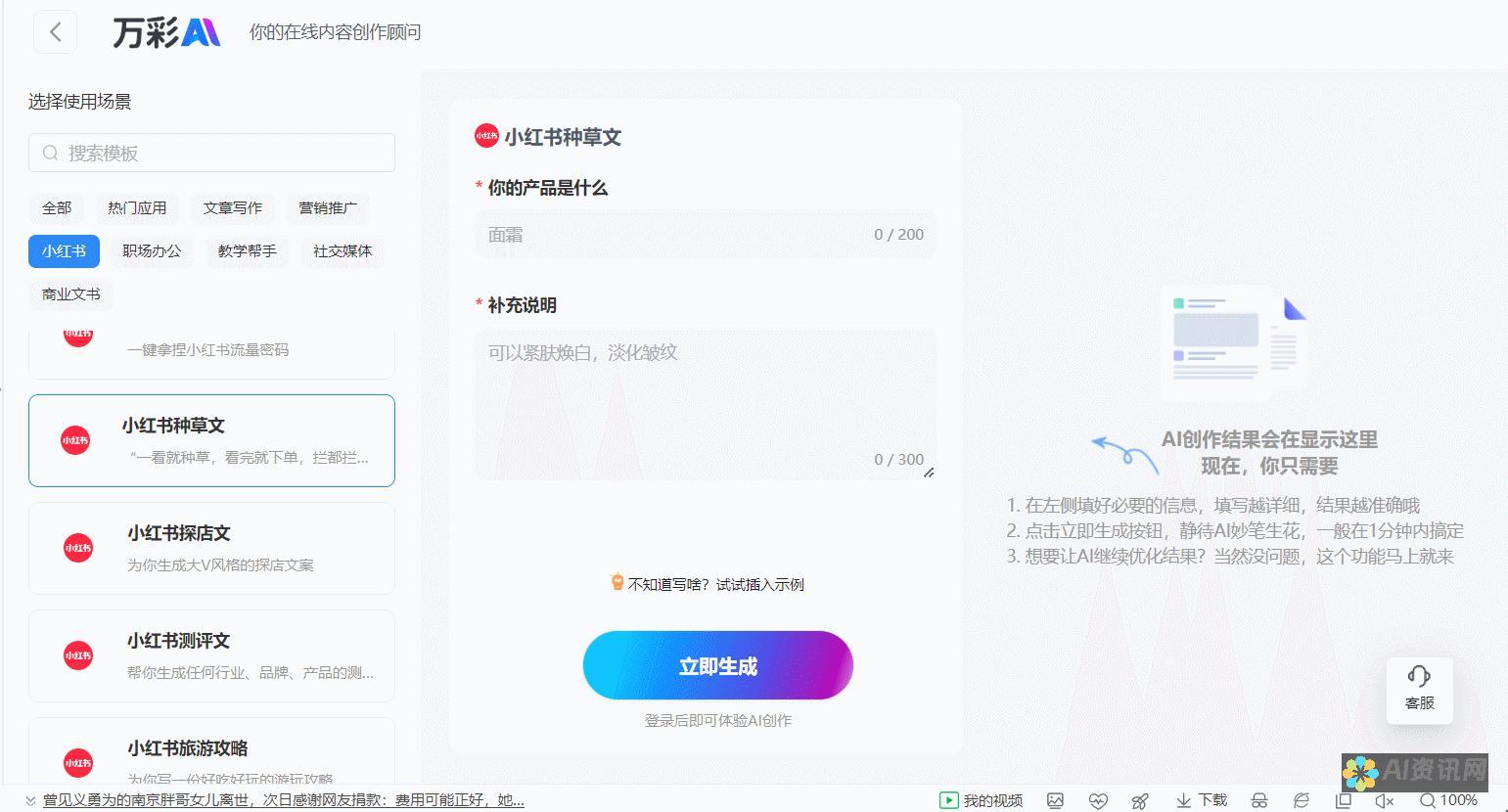The image size is (1508, 812).
Task: Select the 热门应用 category tab
Action: [x=137, y=207]
